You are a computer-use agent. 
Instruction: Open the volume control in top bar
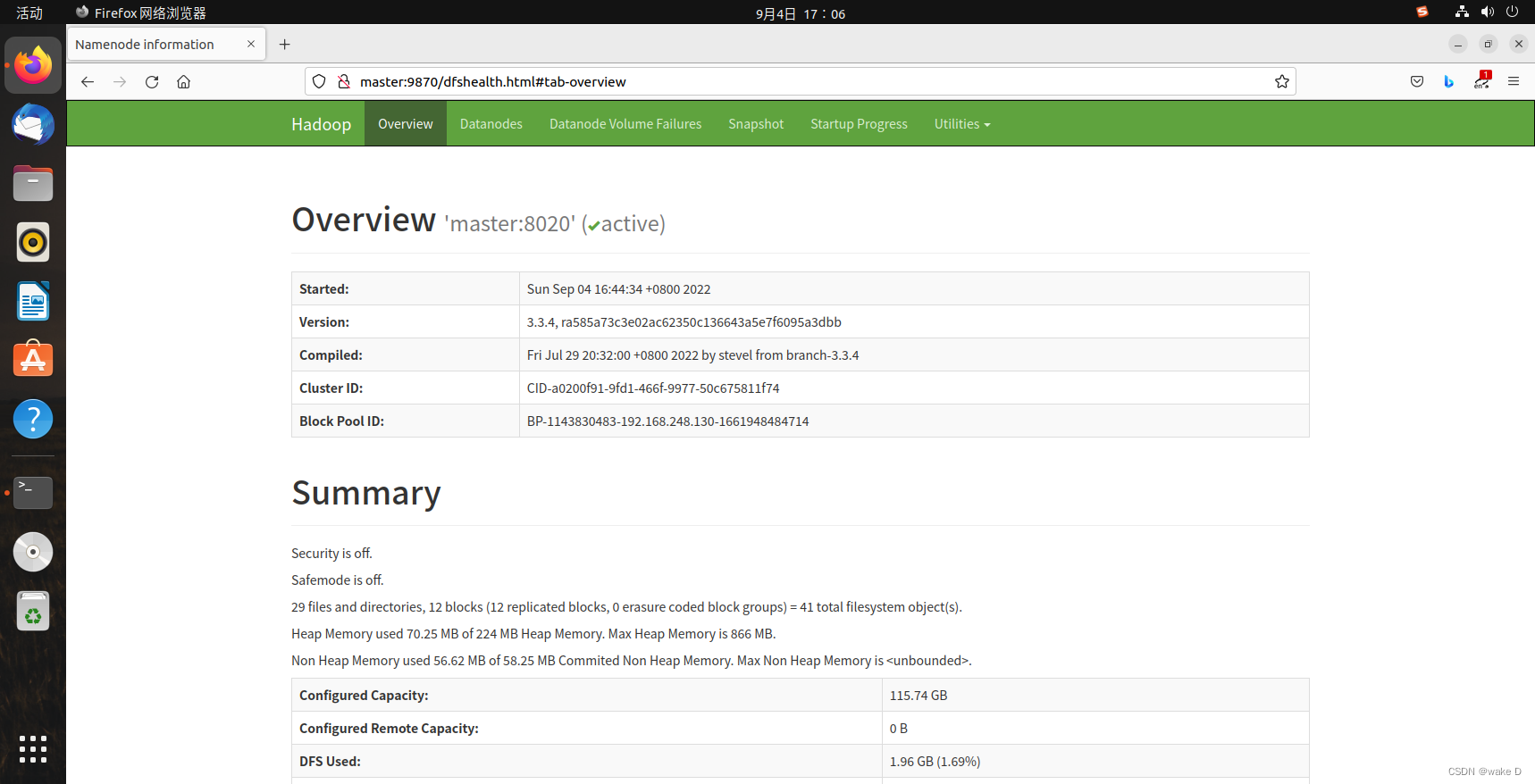1487,12
